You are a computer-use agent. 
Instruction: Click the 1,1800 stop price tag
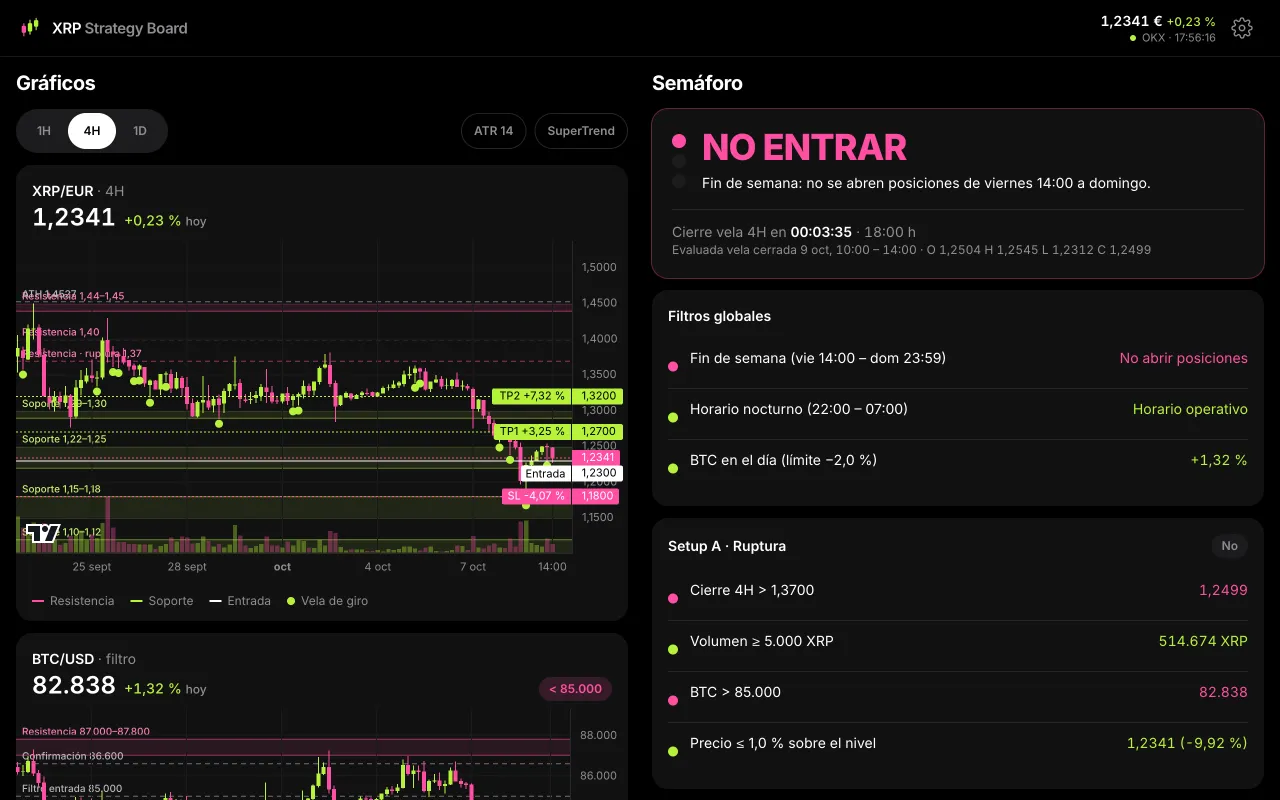pyautogui.click(x=598, y=496)
